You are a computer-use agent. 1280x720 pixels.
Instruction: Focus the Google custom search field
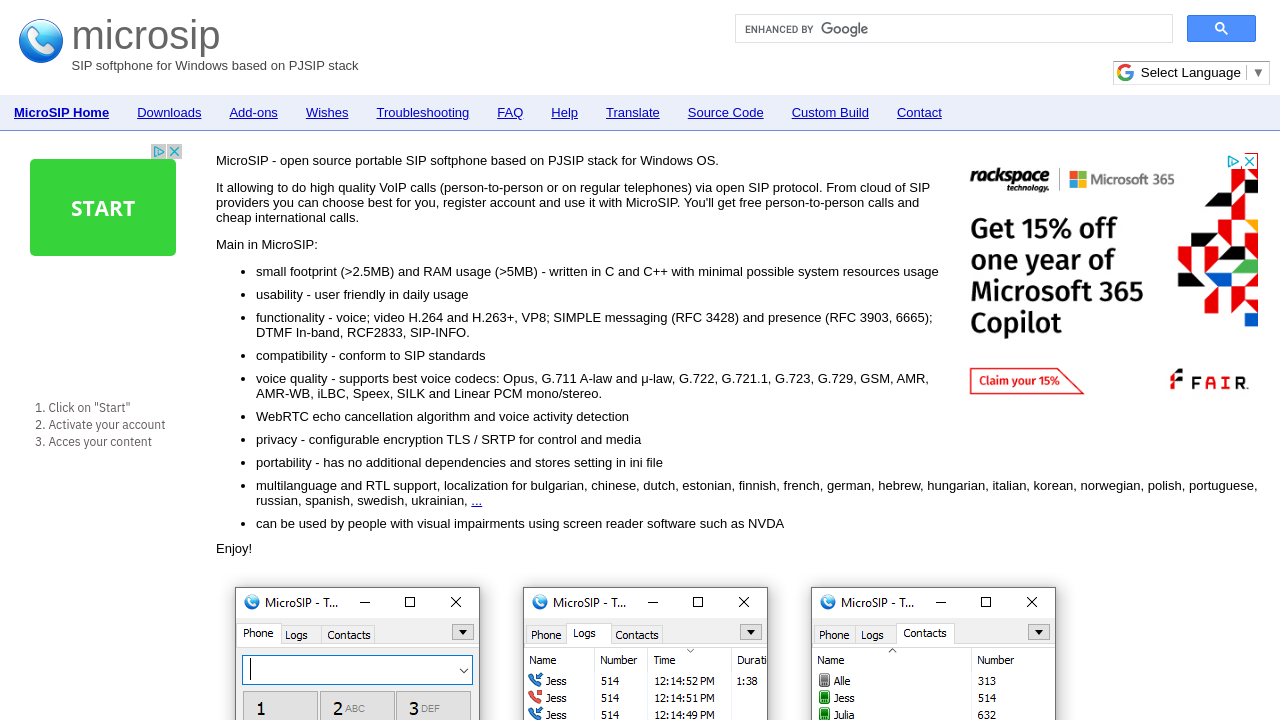954,29
